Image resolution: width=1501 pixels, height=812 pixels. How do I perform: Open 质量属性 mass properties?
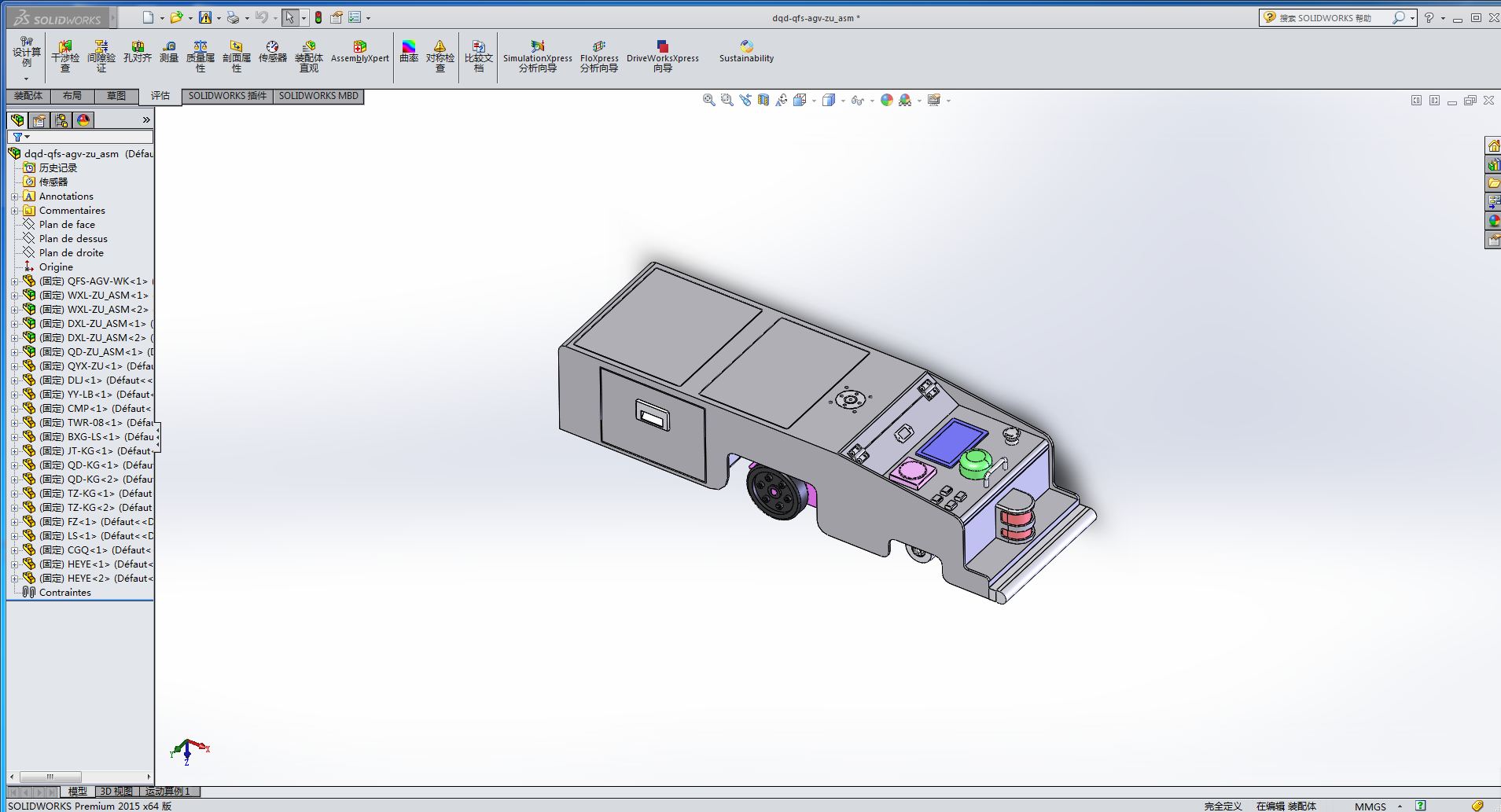tap(201, 56)
